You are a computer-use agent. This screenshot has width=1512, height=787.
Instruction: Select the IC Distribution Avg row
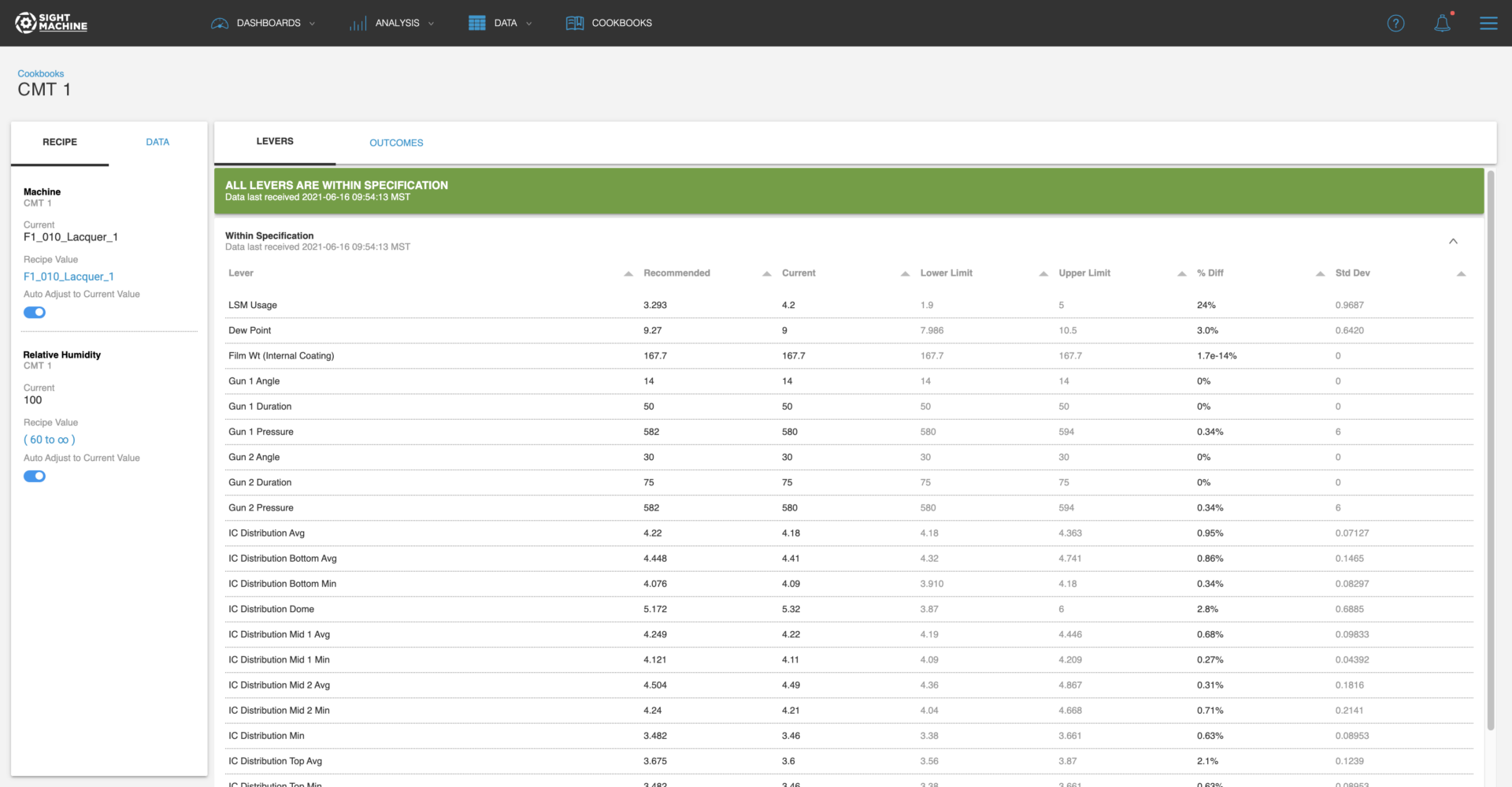(x=849, y=533)
